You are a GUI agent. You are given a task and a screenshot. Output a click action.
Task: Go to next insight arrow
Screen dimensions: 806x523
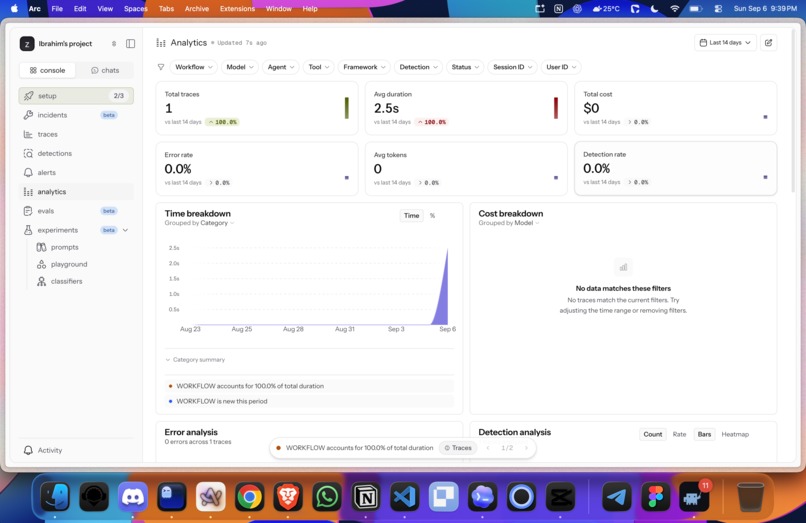click(x=526, y=448)
